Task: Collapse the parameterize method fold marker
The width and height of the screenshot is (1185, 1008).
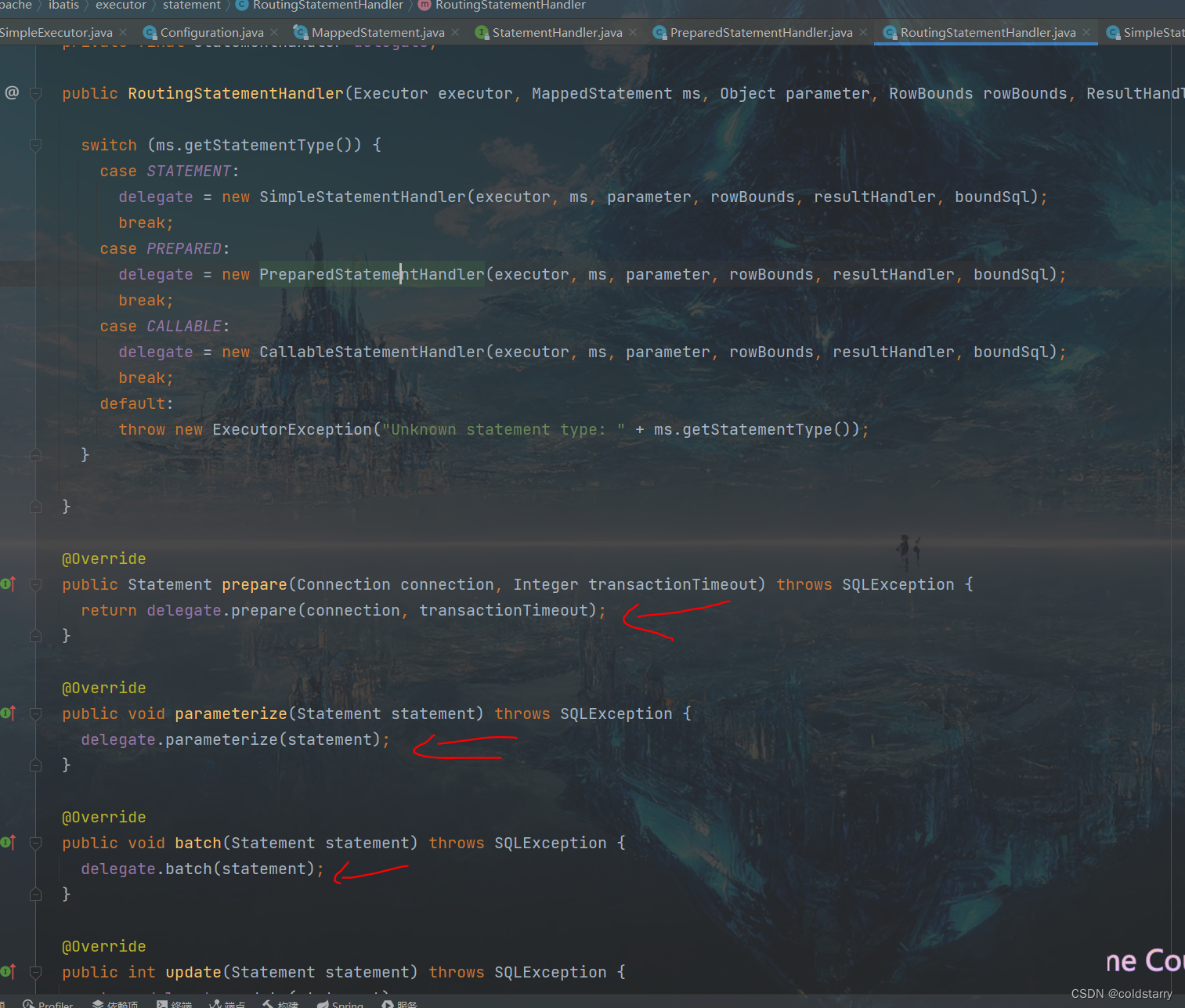Action: point(35,714)
